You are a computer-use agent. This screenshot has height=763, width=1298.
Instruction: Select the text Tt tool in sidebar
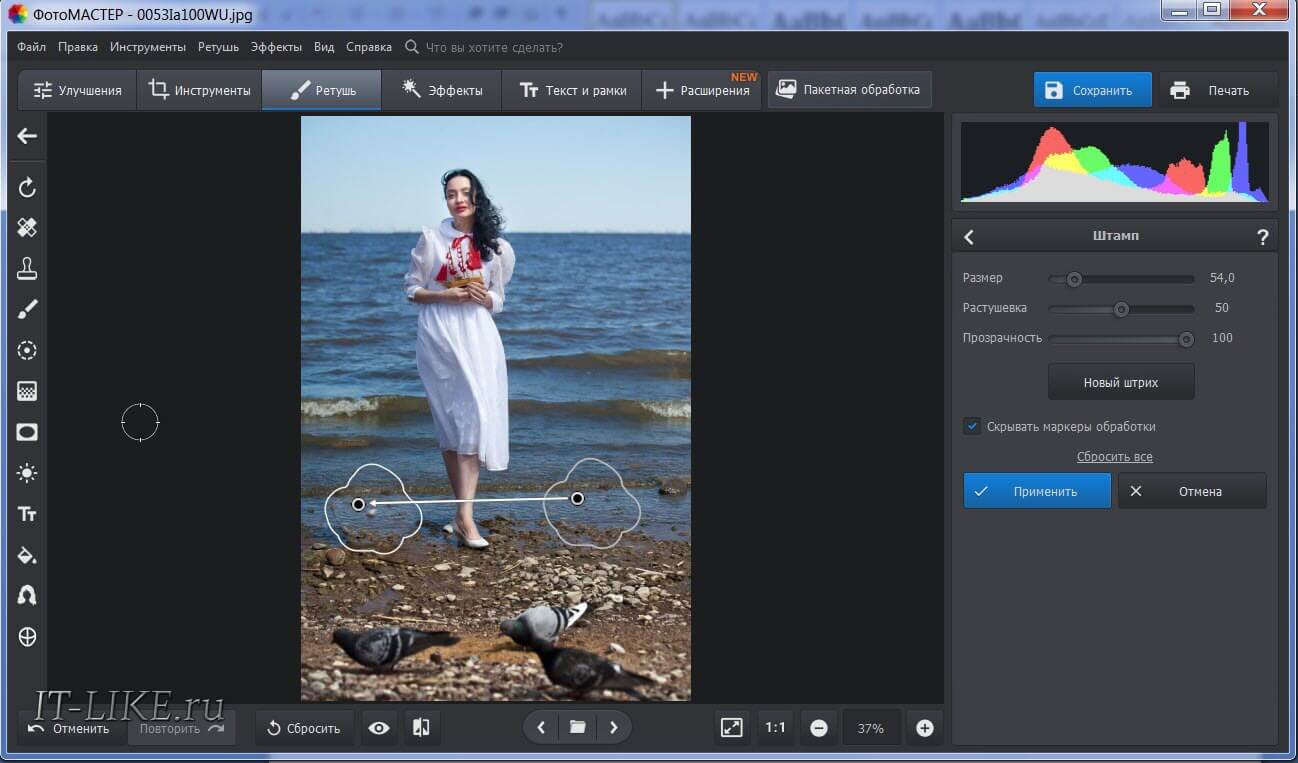27,514
